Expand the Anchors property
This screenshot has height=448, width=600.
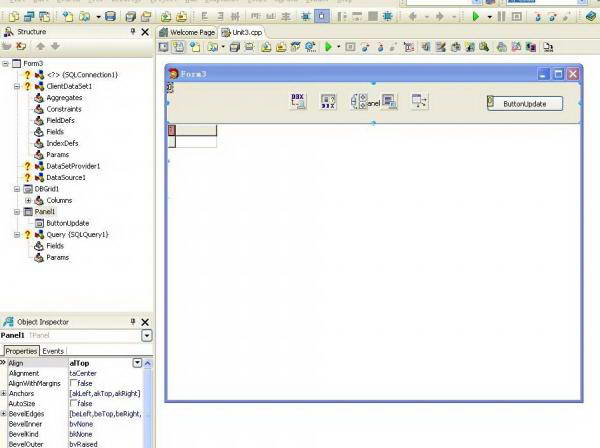click(3, 393)
